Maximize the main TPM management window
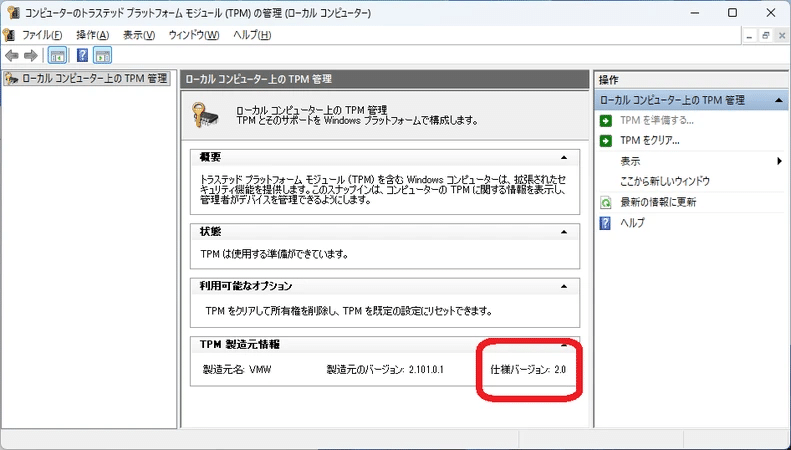 tap(732, 13)
